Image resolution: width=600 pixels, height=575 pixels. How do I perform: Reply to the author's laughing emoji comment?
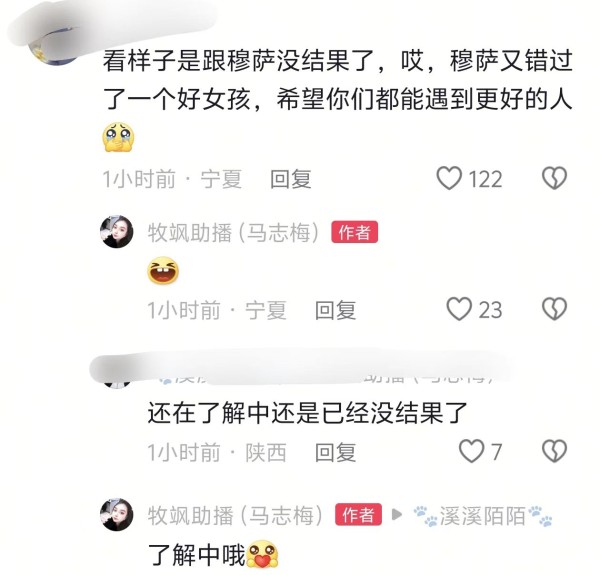pyautogui.click(x=336, y=310)
